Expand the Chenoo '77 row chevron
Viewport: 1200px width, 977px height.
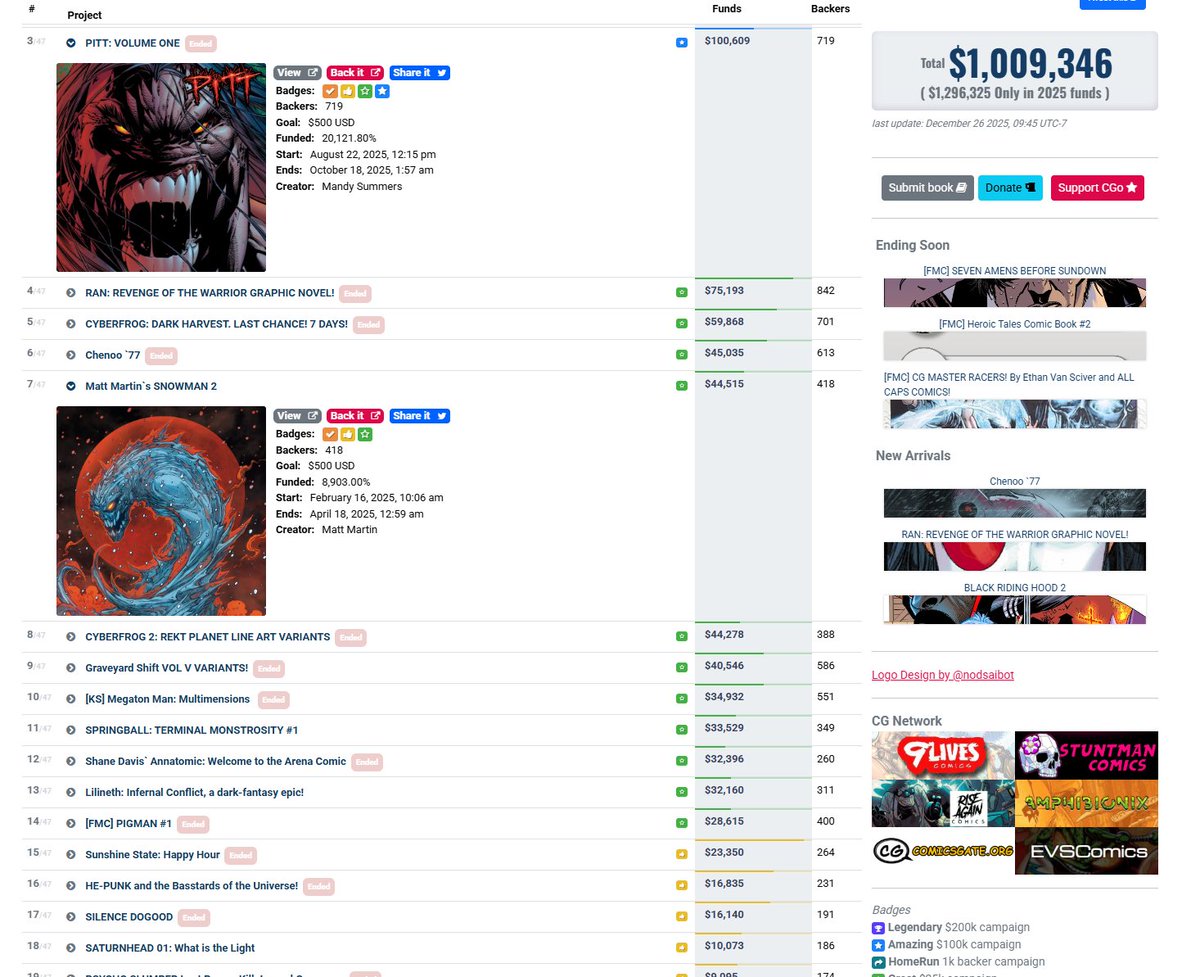tap(71, 355)
